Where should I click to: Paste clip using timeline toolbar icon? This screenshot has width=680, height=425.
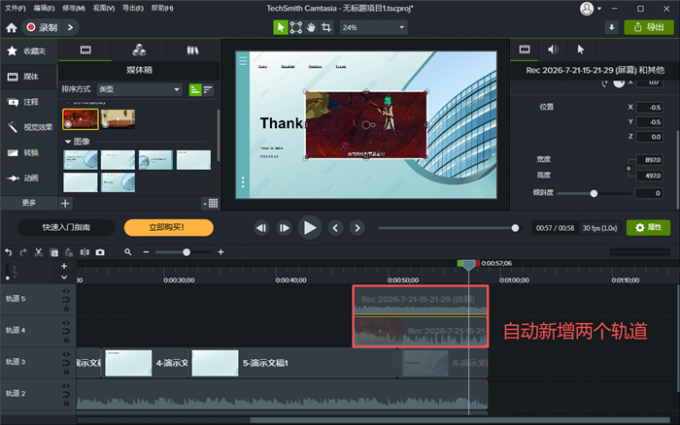click(x=69, y=252)
